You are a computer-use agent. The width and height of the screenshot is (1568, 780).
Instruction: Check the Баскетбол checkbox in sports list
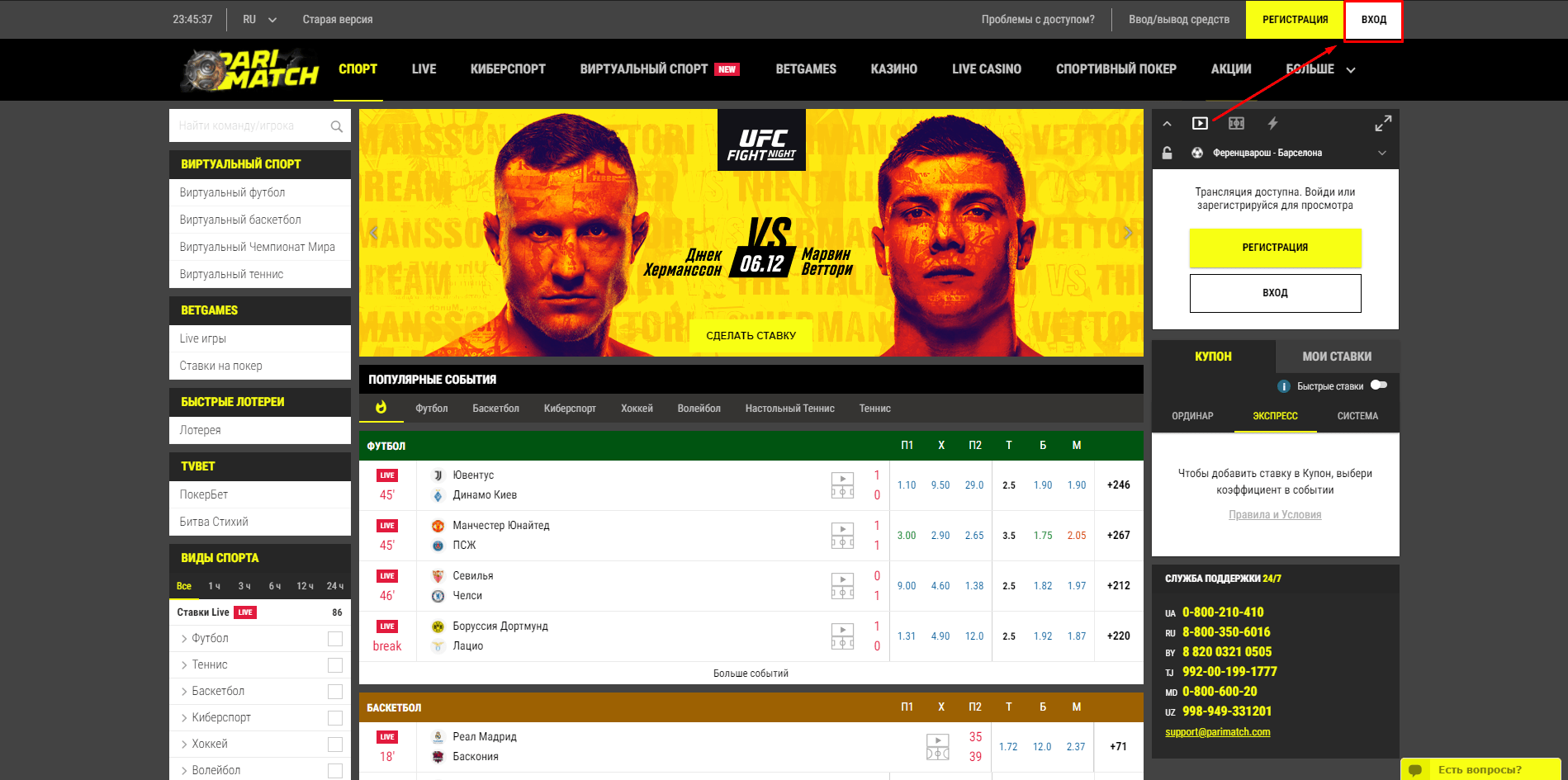335,692
